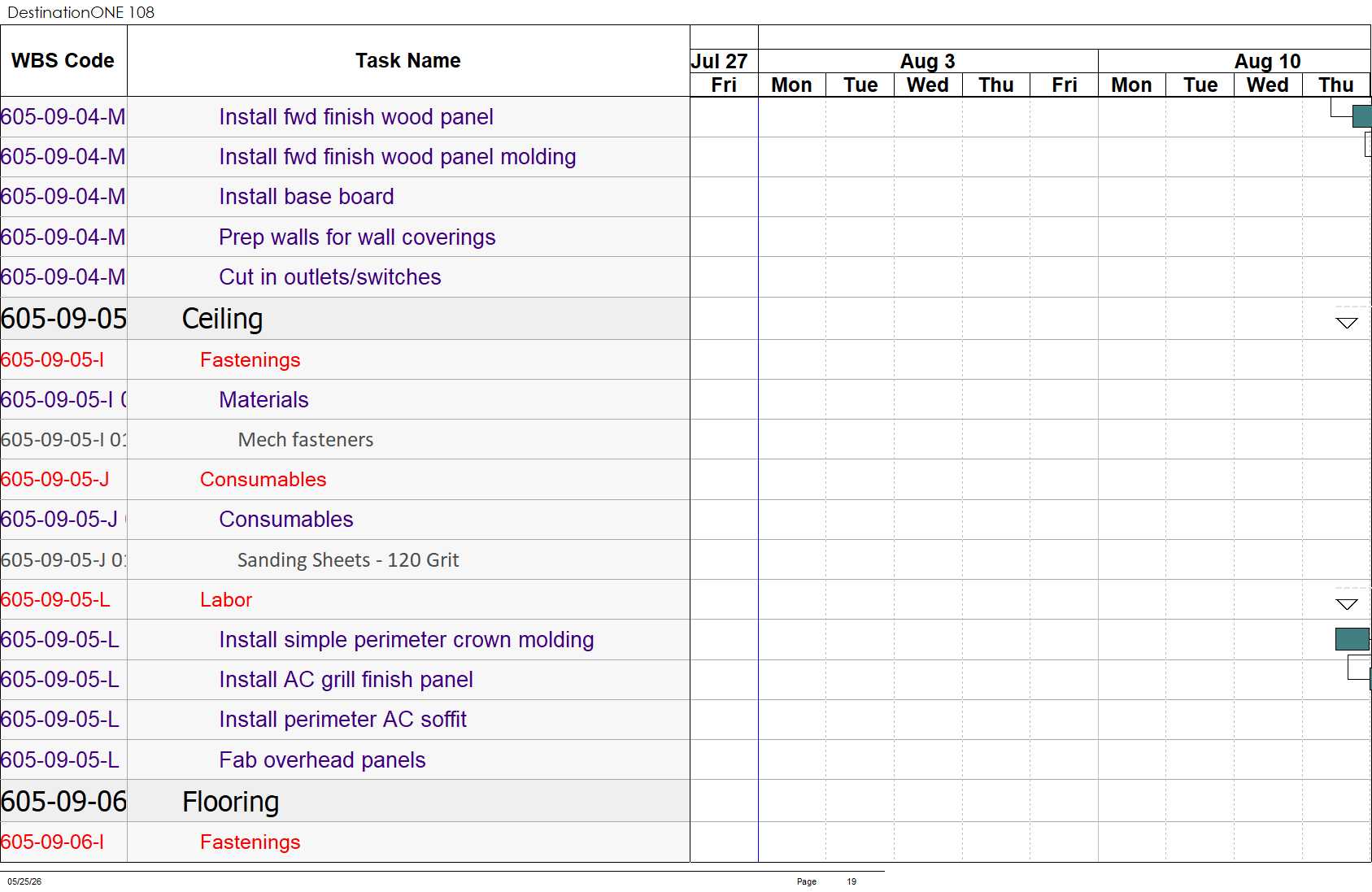Select the Materials row
1372x892 pixels.
(264, 400)
